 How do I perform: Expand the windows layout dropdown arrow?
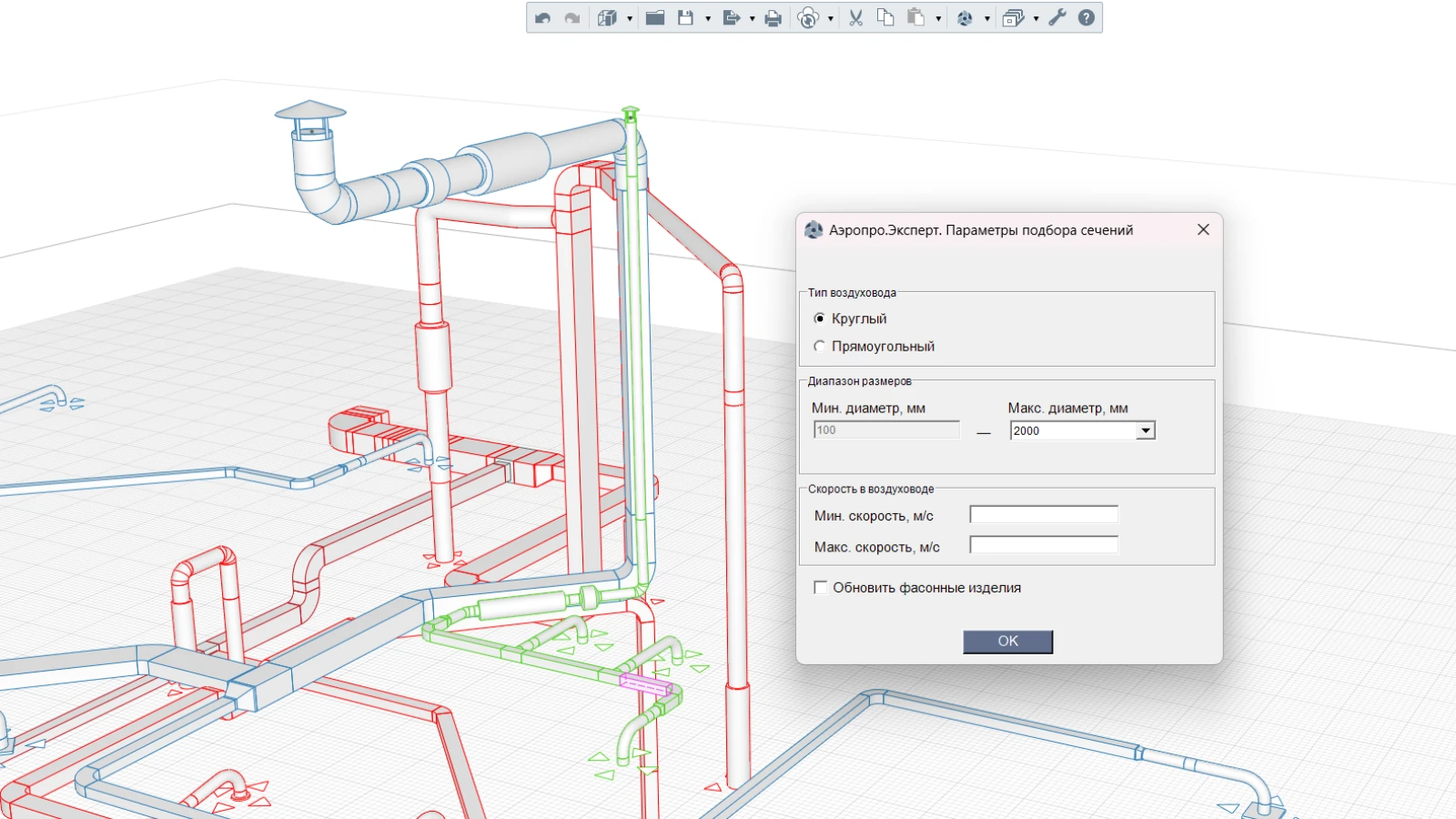pyautogui.click(x=1036, y=19)
